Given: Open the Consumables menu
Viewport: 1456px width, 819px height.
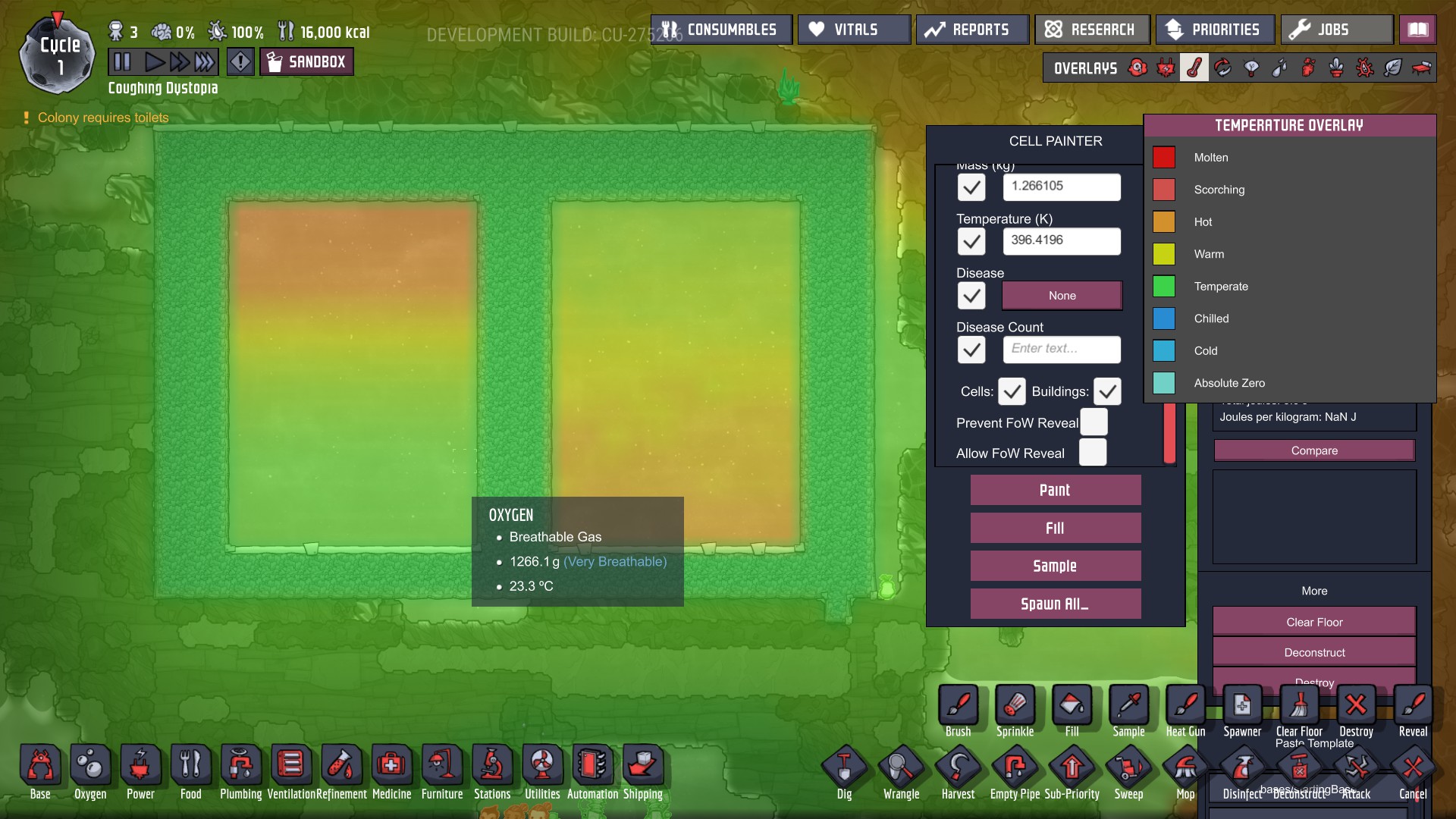Looking at the screenshot, I should [721, 30].
